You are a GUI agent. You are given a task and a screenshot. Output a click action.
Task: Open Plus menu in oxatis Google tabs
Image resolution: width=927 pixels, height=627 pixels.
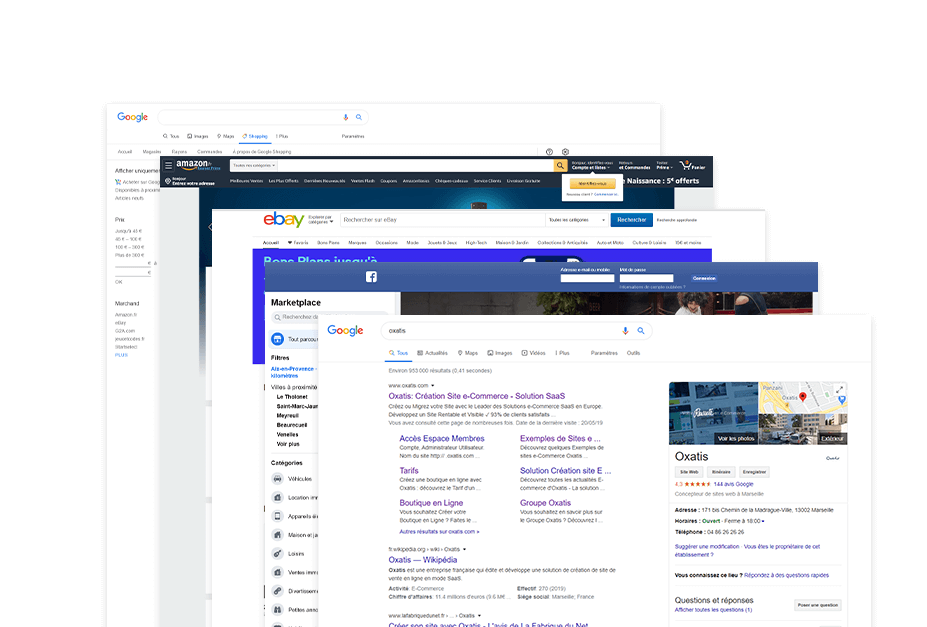tap(563, 353)
